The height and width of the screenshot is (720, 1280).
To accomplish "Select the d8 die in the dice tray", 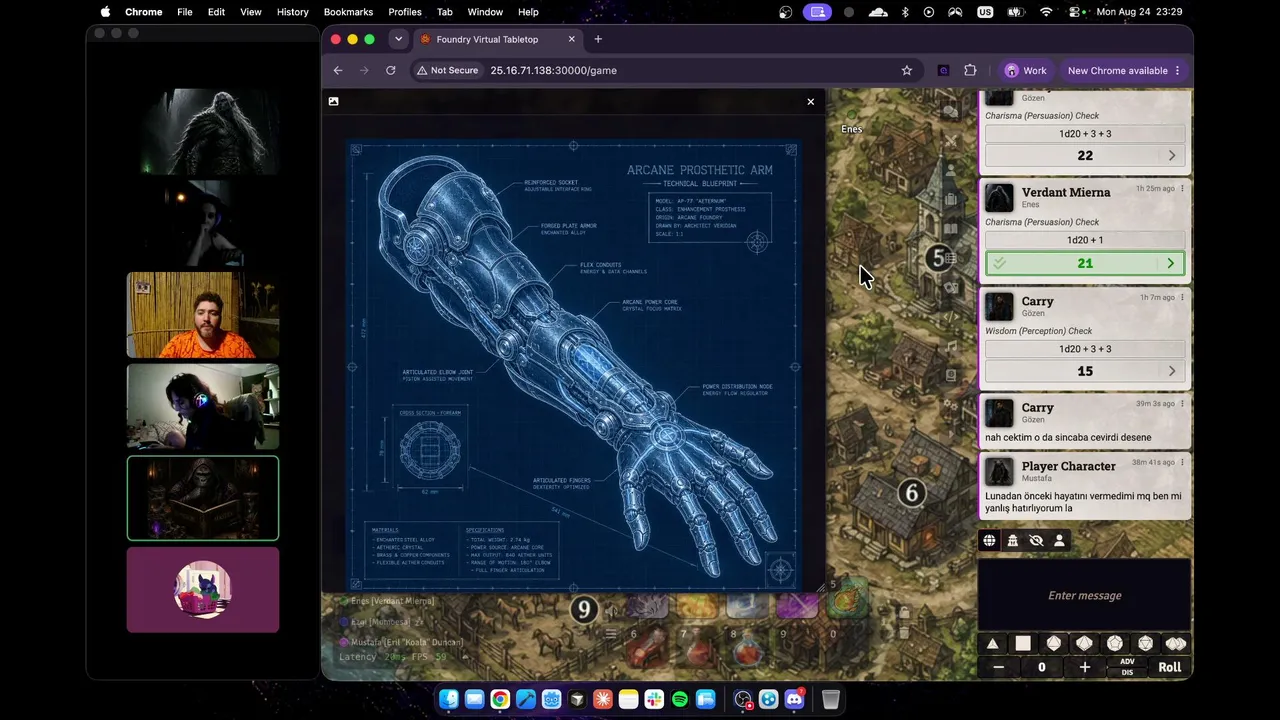I will [x=1054, y=644].
